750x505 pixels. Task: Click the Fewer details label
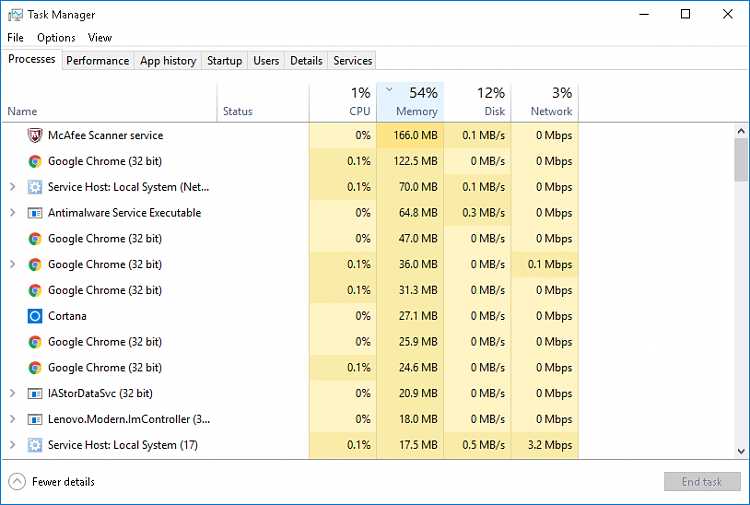tap(63, 482)
